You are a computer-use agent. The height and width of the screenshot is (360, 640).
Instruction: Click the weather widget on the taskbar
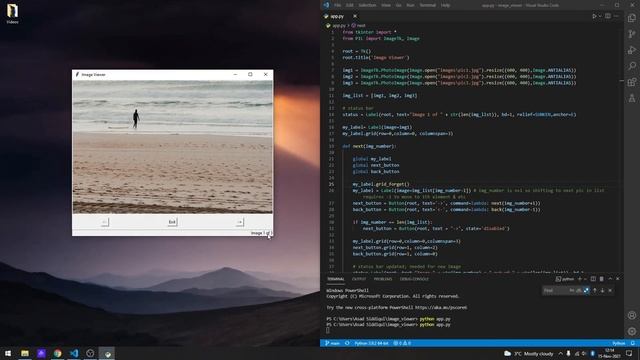[529, 353]
